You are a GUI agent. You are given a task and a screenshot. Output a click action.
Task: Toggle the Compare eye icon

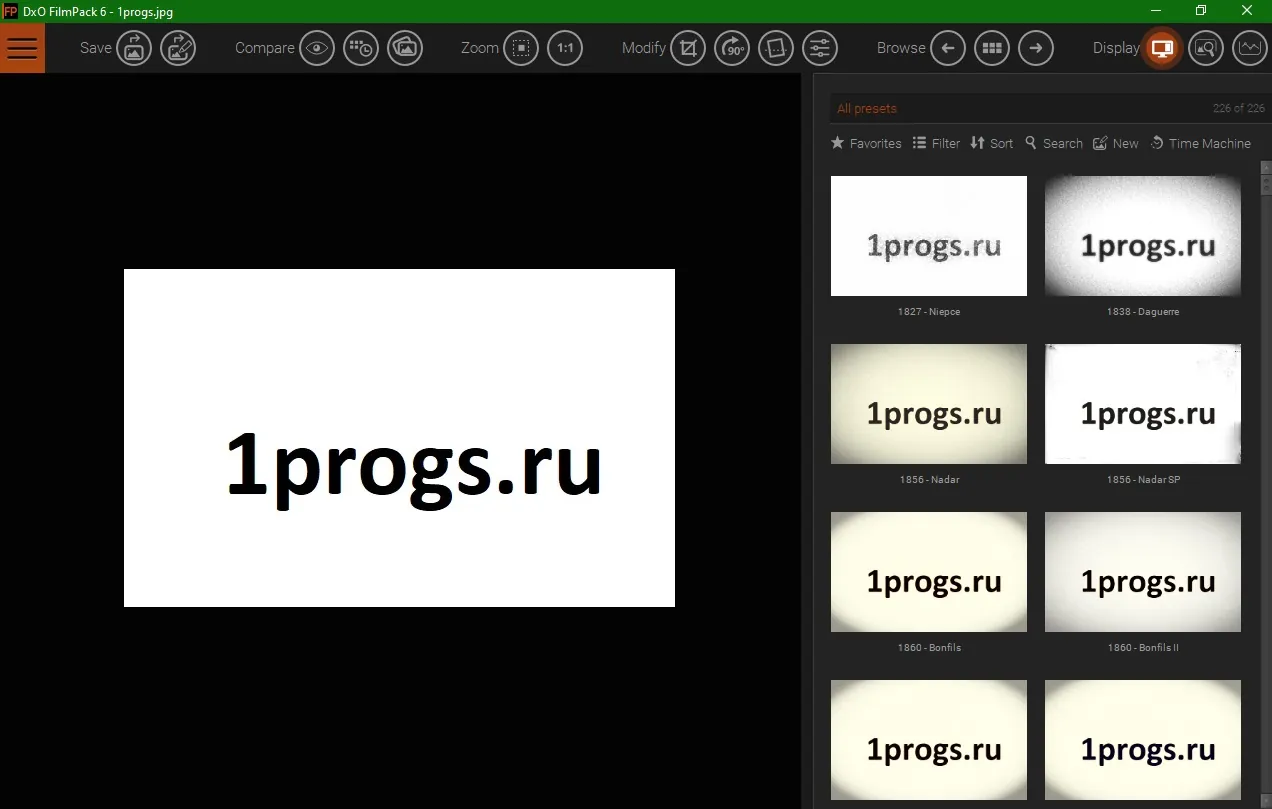click(x=317, y=48)
